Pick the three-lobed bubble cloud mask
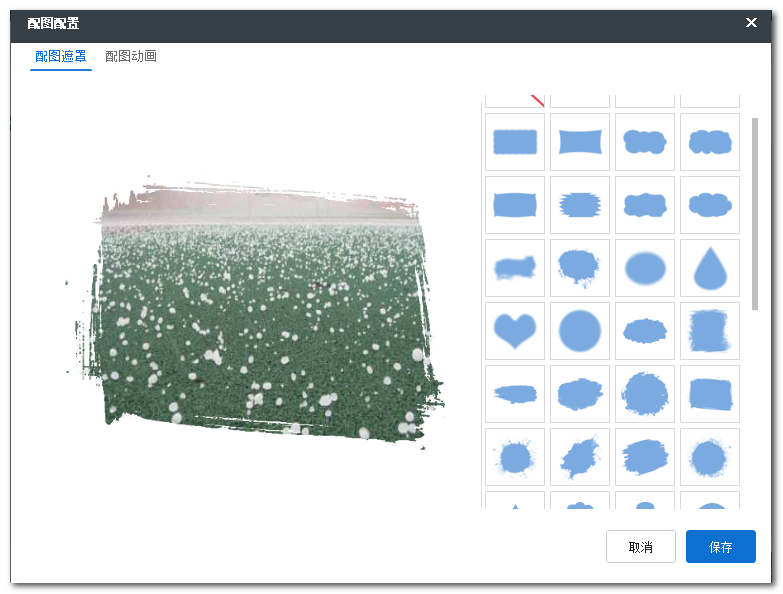Viewport: 783px width, 594px height. [645, 142]
